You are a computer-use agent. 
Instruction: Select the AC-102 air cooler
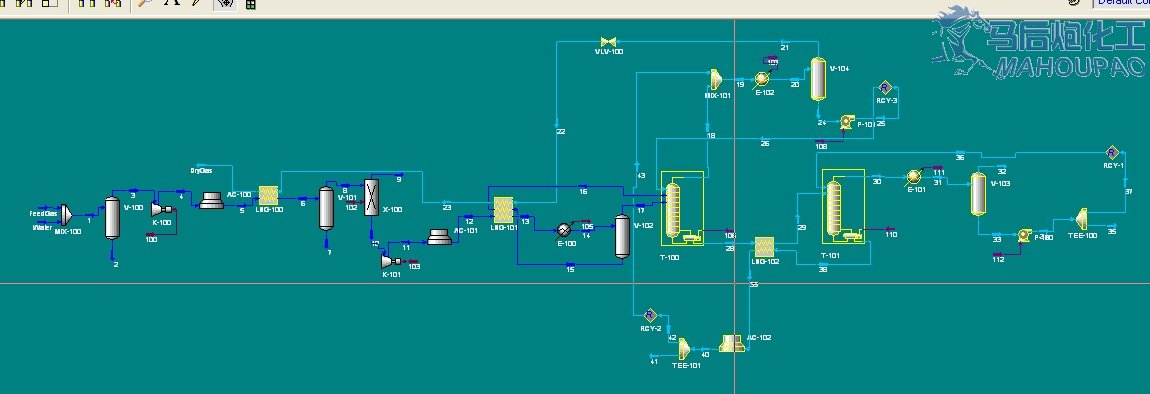732,343
